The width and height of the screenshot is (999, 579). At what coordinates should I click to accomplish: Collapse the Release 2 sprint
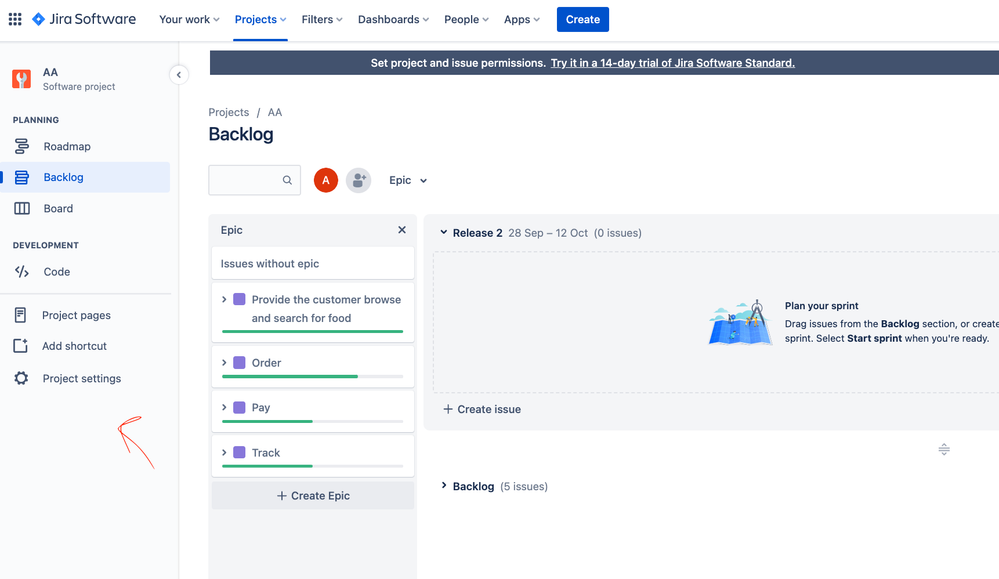click(444, 232)
